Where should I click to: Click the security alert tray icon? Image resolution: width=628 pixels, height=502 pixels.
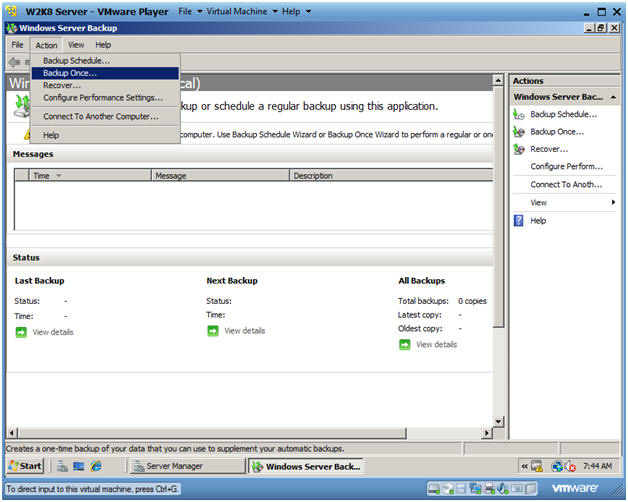point(537,466)
